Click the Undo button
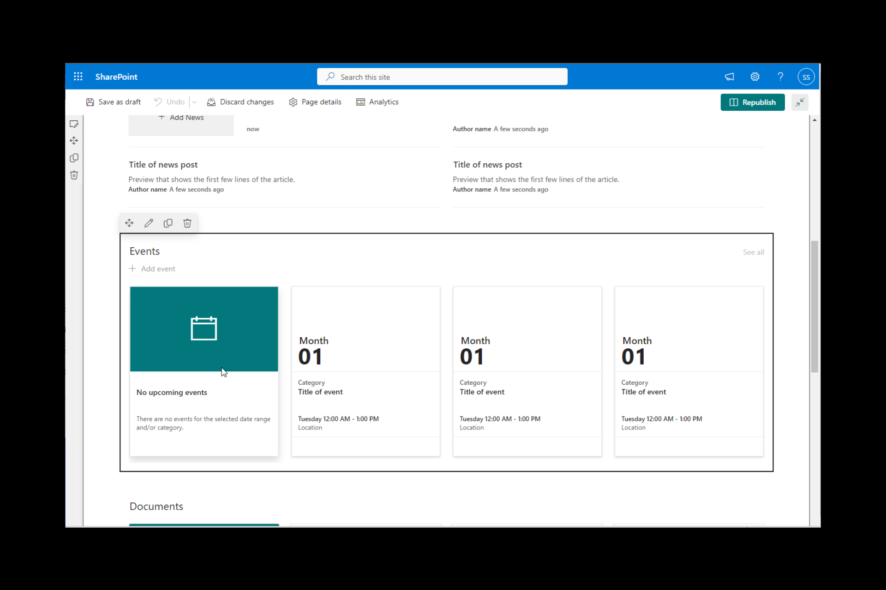886x590 pixels. [170, 102]
